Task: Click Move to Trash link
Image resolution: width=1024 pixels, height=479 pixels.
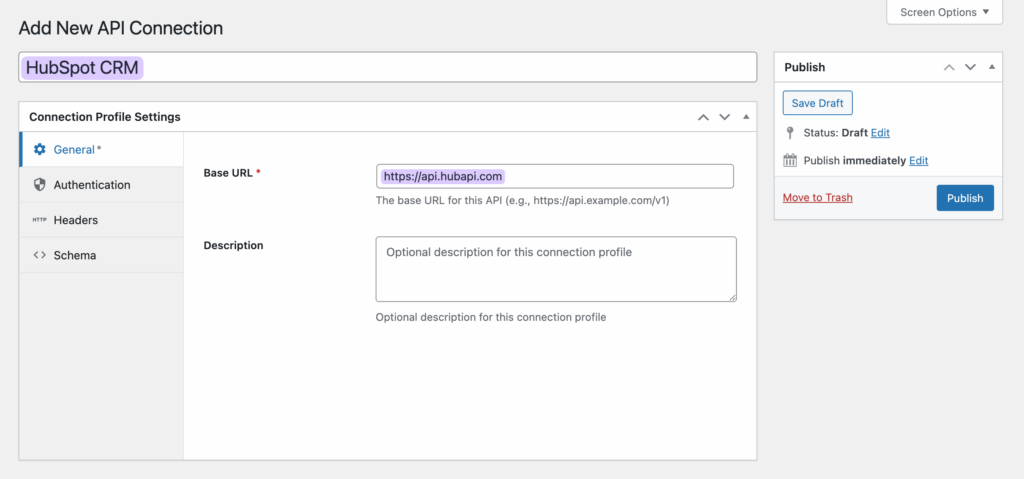Action: tap(818, 198)
